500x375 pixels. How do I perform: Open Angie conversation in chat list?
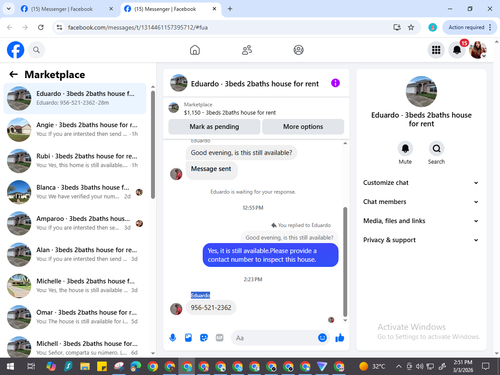tap(75, 130)
